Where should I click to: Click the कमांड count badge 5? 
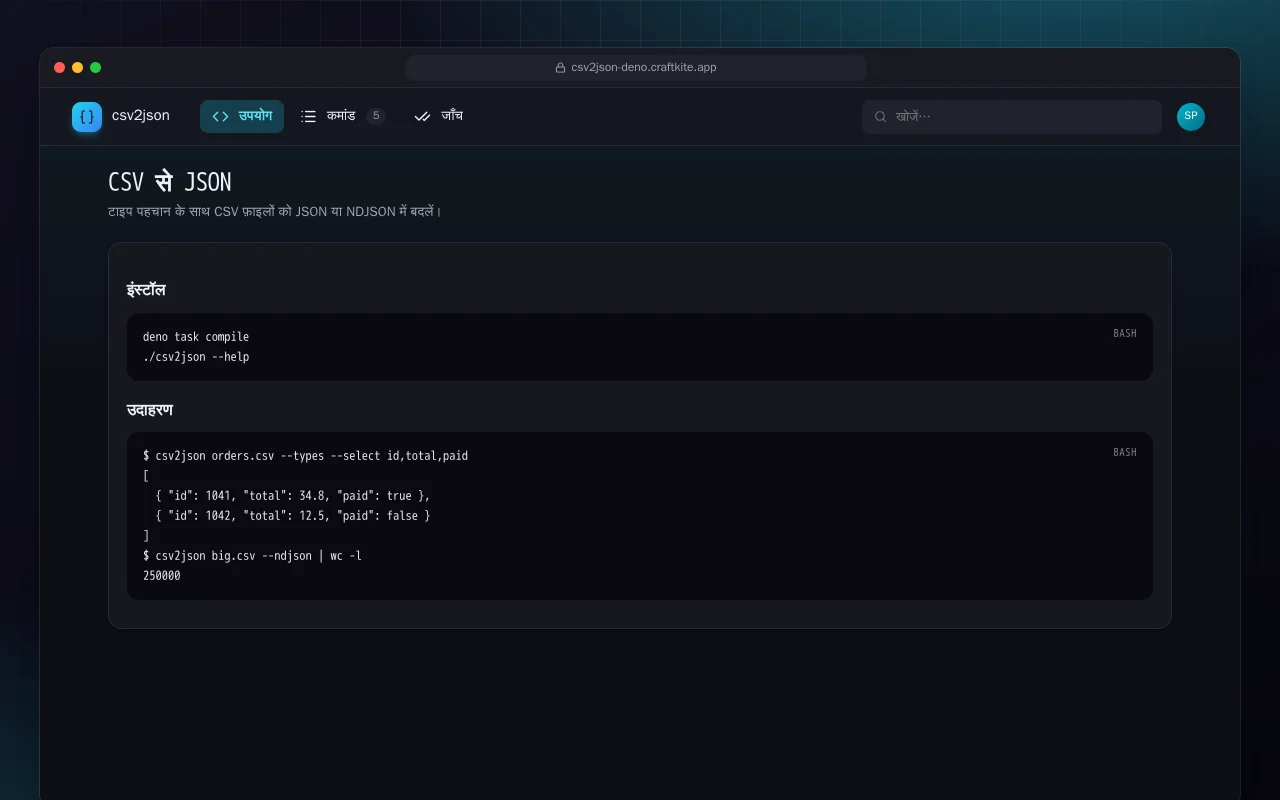376,116
